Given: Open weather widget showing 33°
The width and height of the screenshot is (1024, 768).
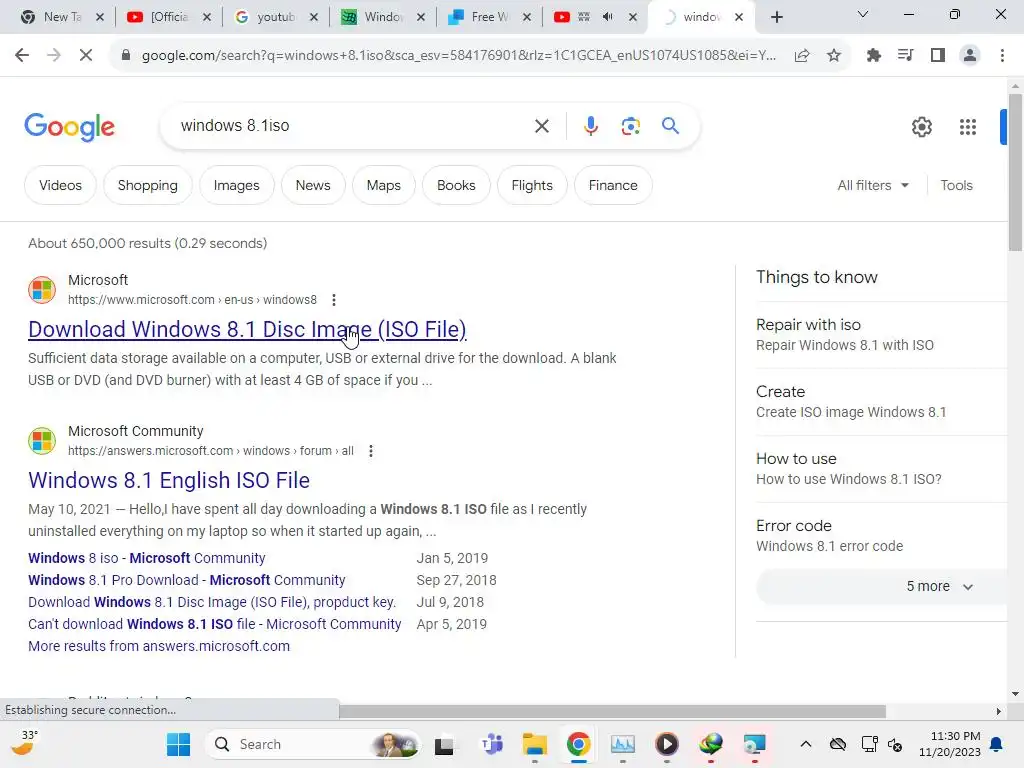Looking at the screenshot, I should pyautogui.click(x=24, y=743).
